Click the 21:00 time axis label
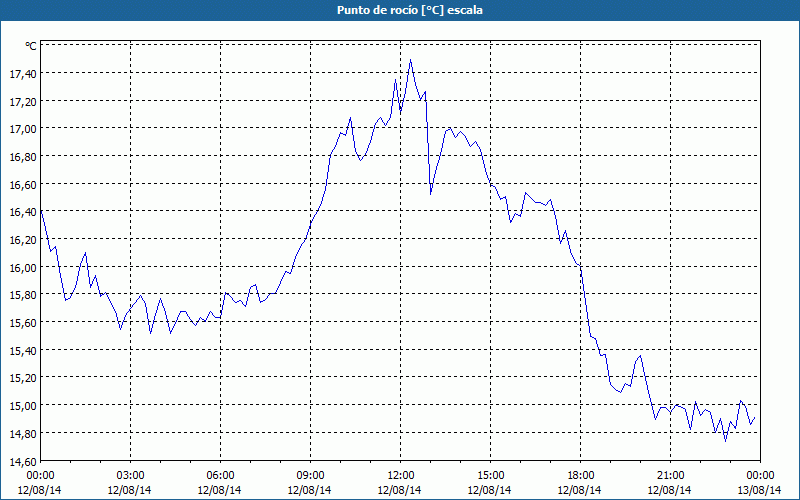Image resolution: width=800 pixels, height=500 pixels. click(x=670, y=476)
